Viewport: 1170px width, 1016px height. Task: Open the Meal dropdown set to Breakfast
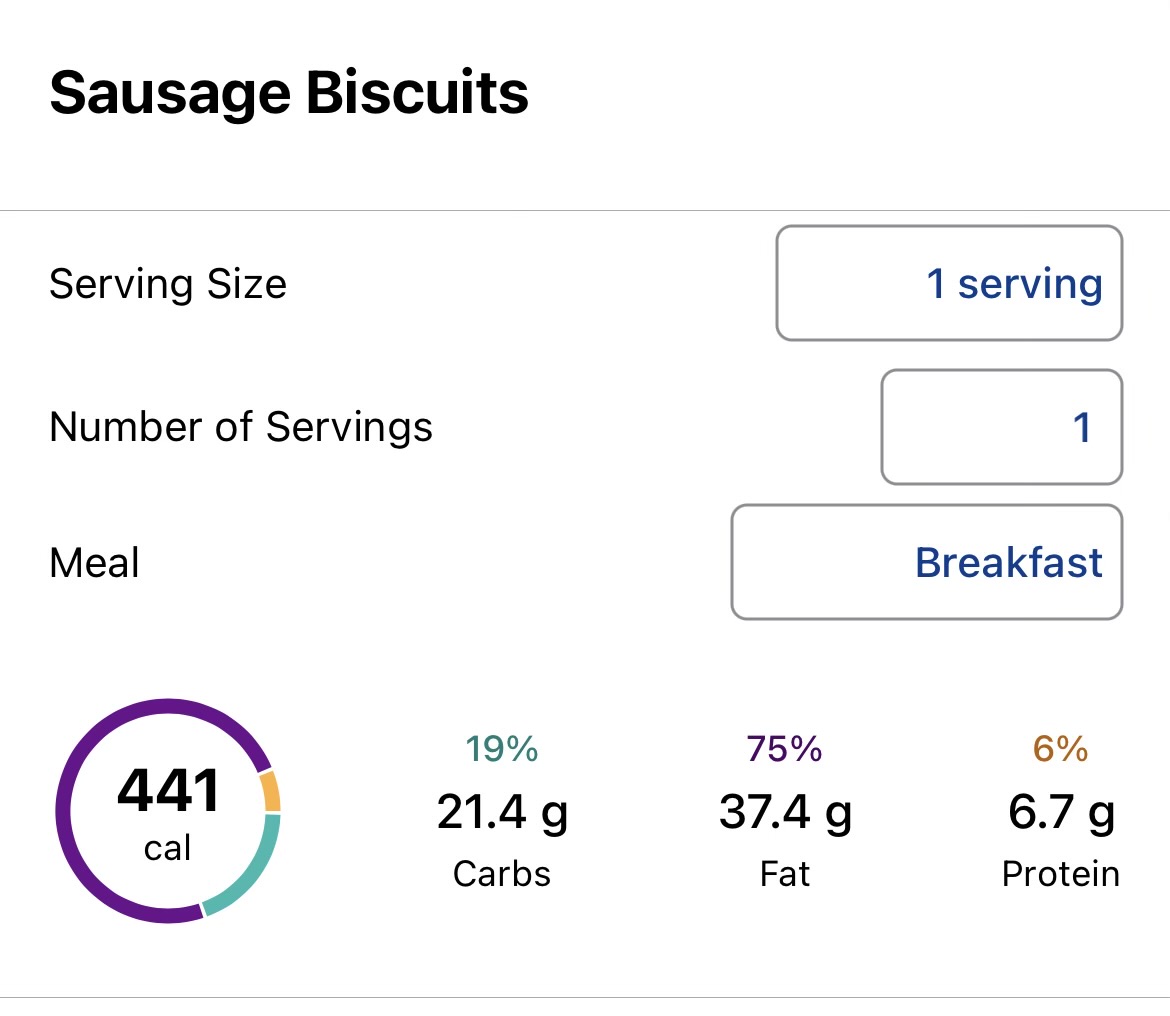[x=926, y=563]
